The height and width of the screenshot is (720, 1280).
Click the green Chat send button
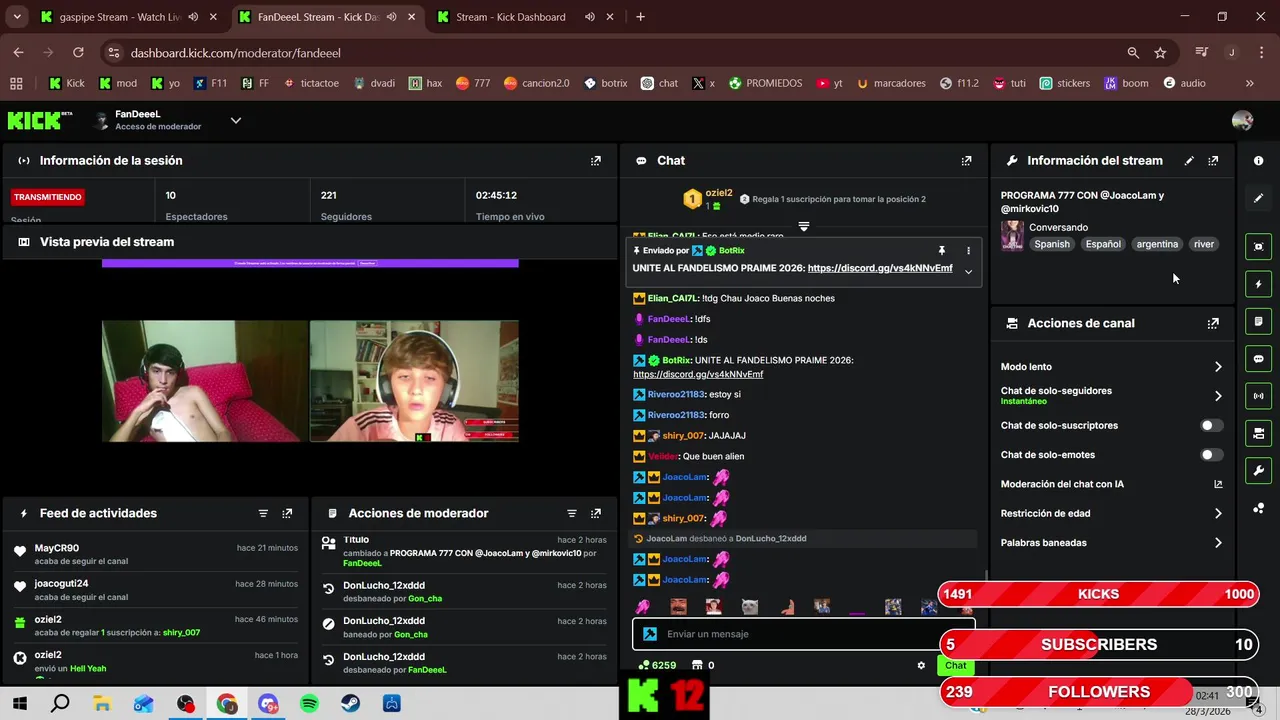click(x=955, y=666)
